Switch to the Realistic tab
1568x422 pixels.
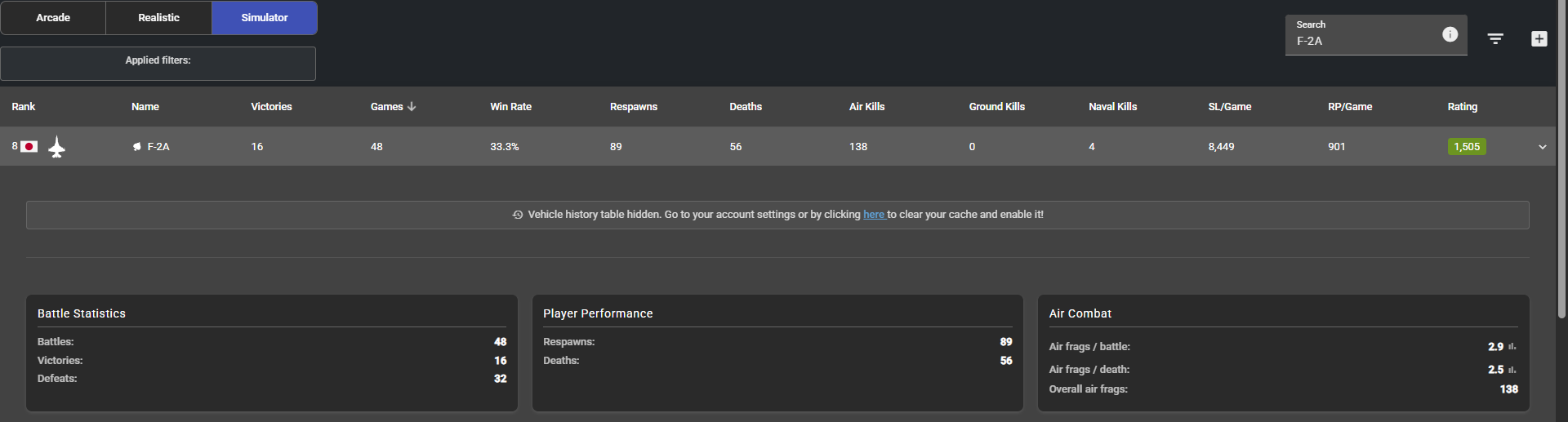point(158,18)
